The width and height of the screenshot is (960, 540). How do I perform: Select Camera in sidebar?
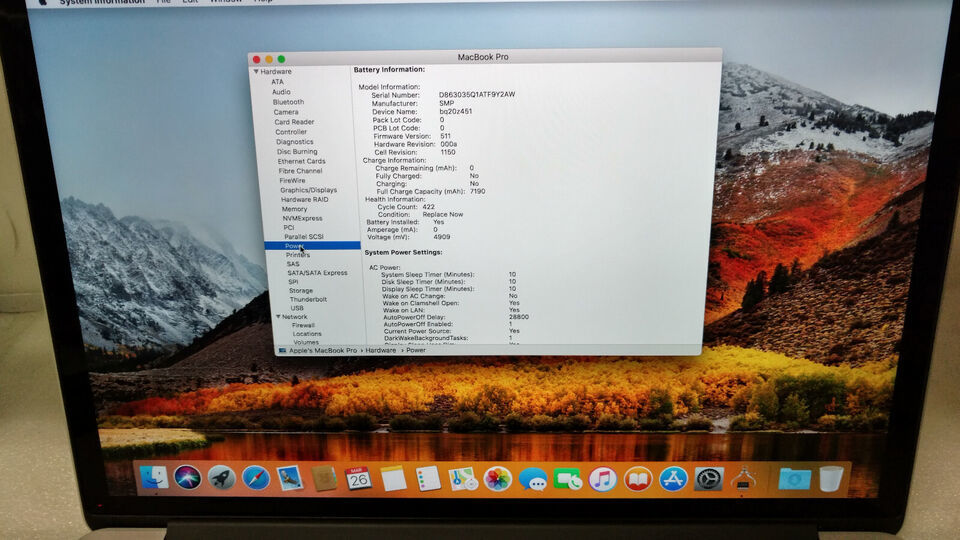pyautogui.click(x=286, y=112)
